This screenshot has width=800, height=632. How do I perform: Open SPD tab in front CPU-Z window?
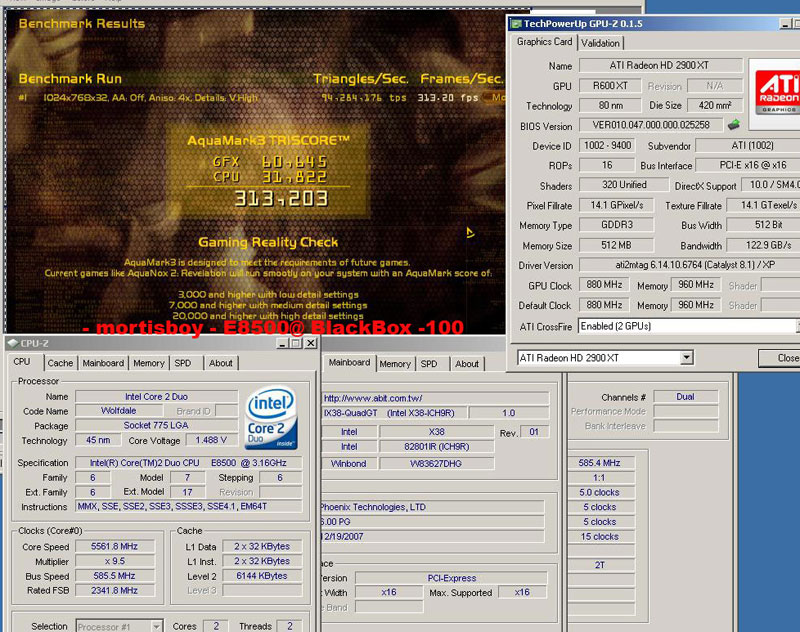click(183, 363)
